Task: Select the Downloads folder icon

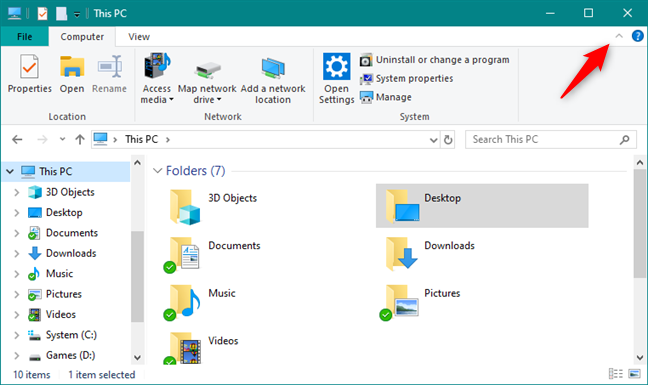Action: 401,254
